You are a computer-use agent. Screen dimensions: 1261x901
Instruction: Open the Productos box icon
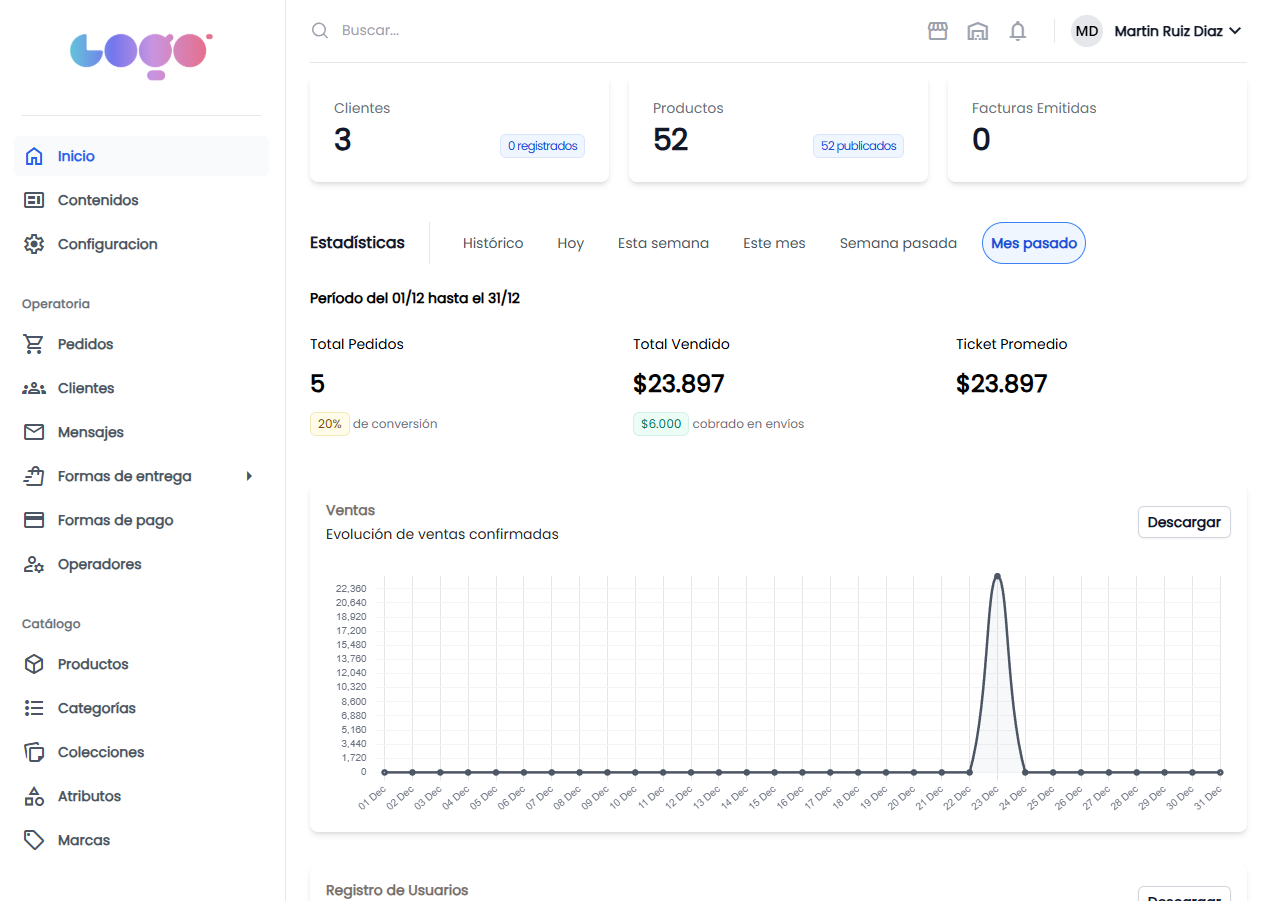click(34, 664)
